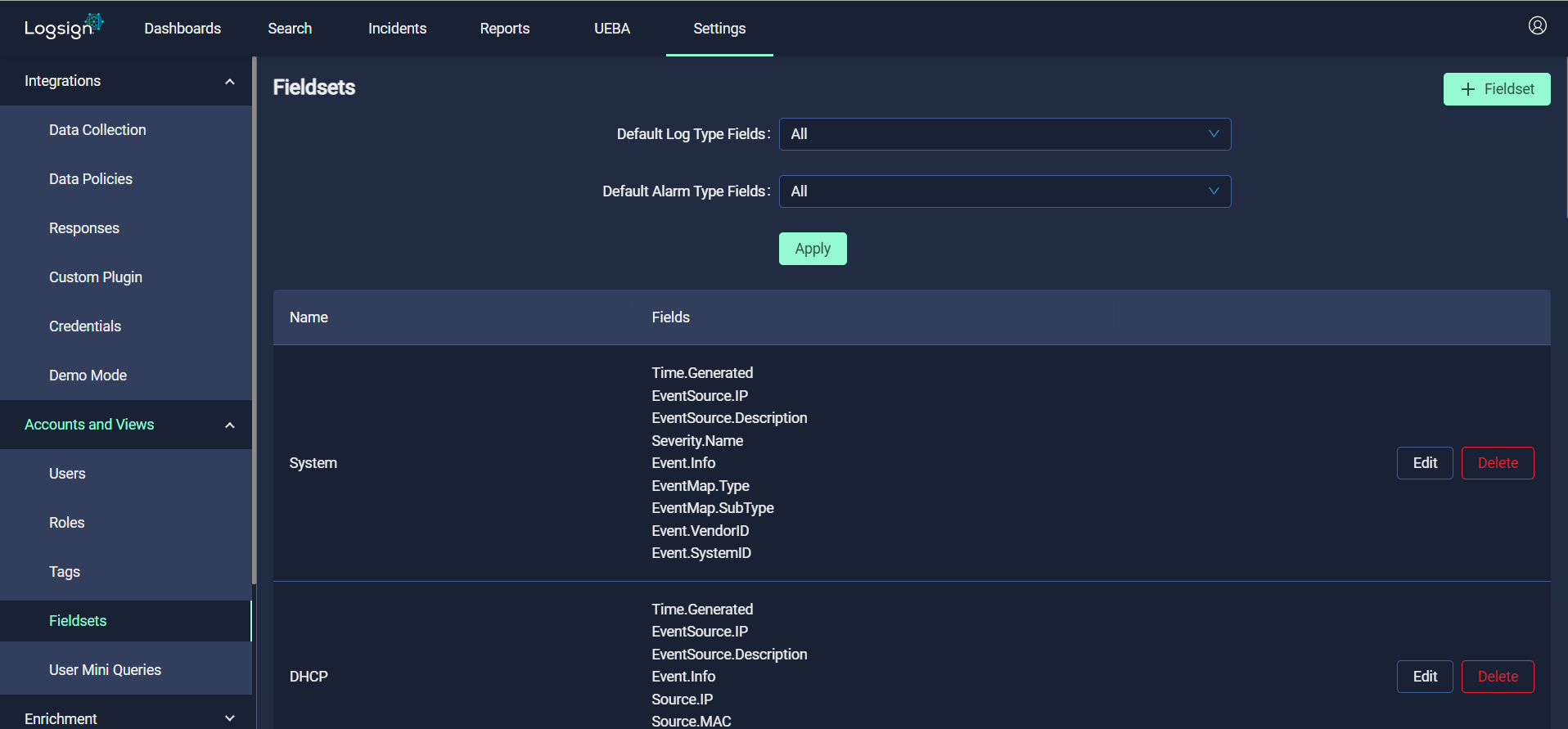Open the Search tab
Screen dimensions: 1568x729
click(290, 29)
